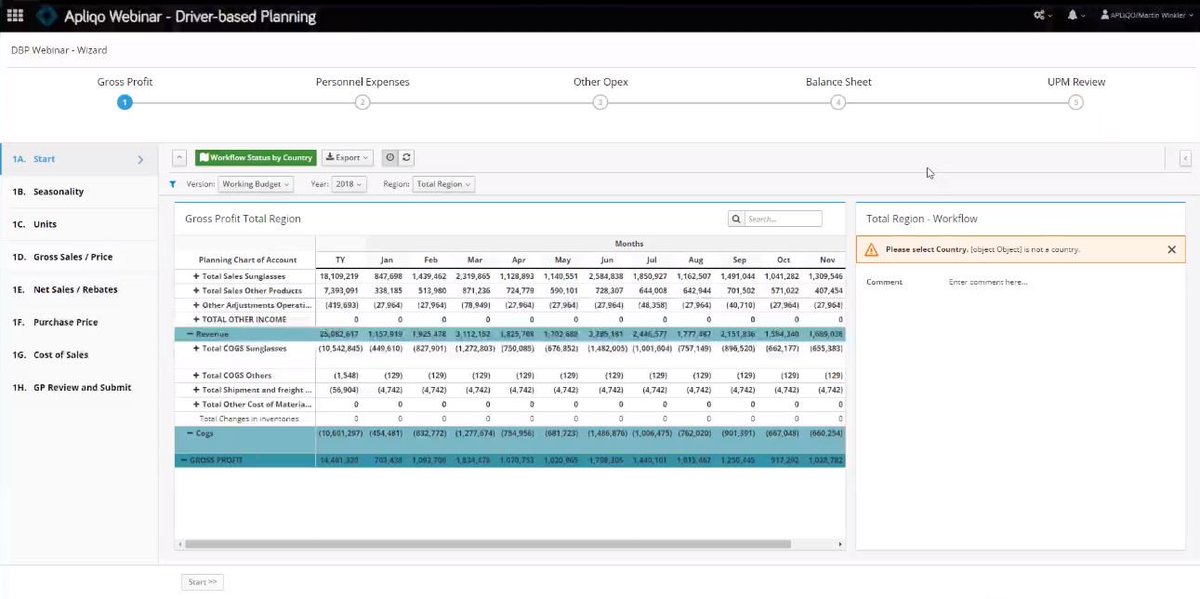This screenshot has height=599, width=1200.
Task: Select Total Changes in inventories row label
Action: tap(249, 419)
